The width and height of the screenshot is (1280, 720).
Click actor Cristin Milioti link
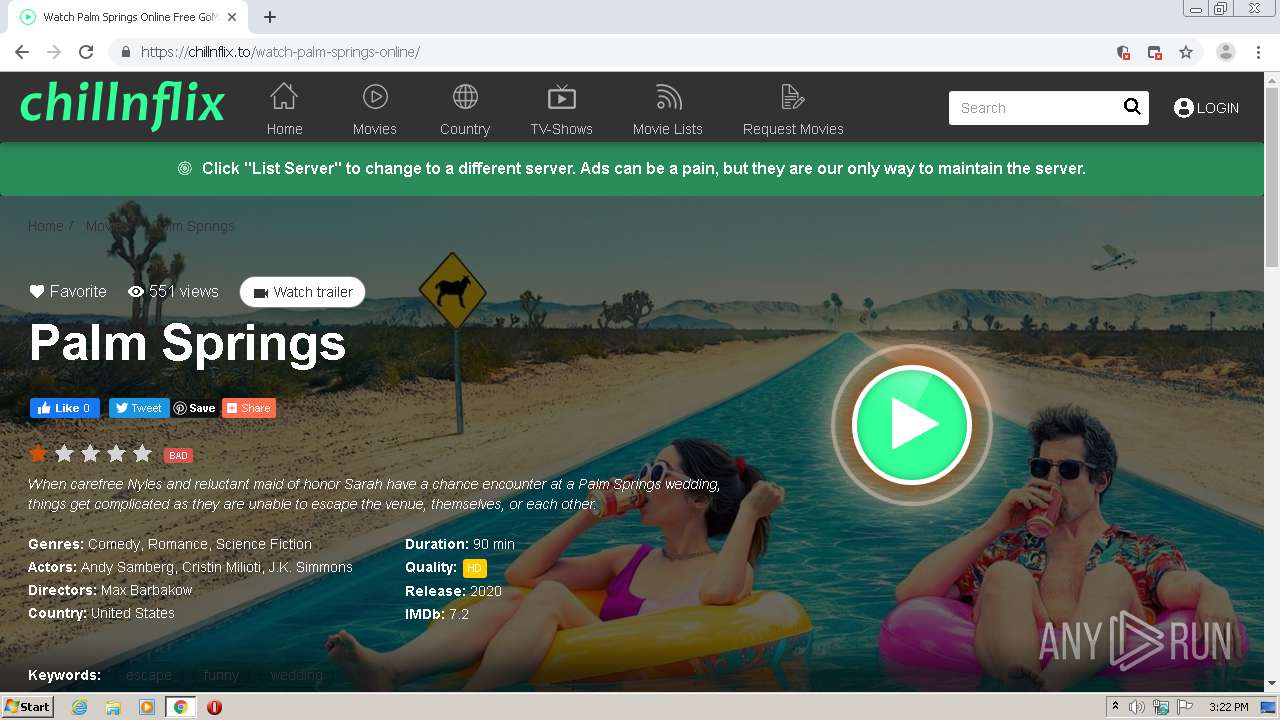point(222,567)
